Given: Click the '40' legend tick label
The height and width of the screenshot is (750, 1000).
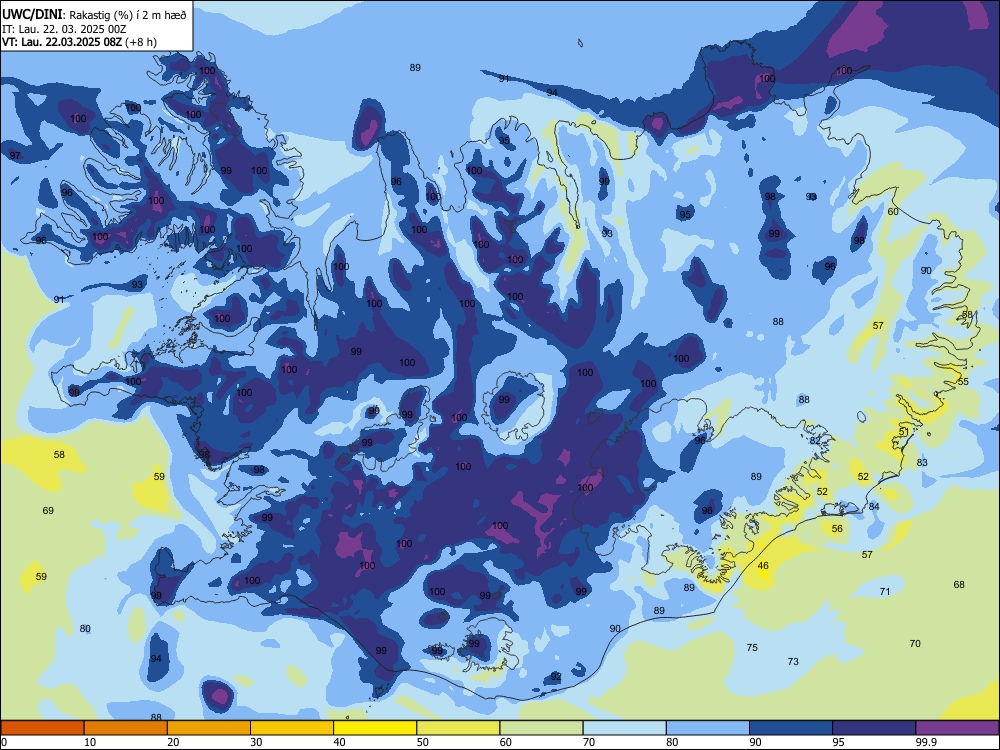Looking at the screenshot, I should [x=339, y=742].
